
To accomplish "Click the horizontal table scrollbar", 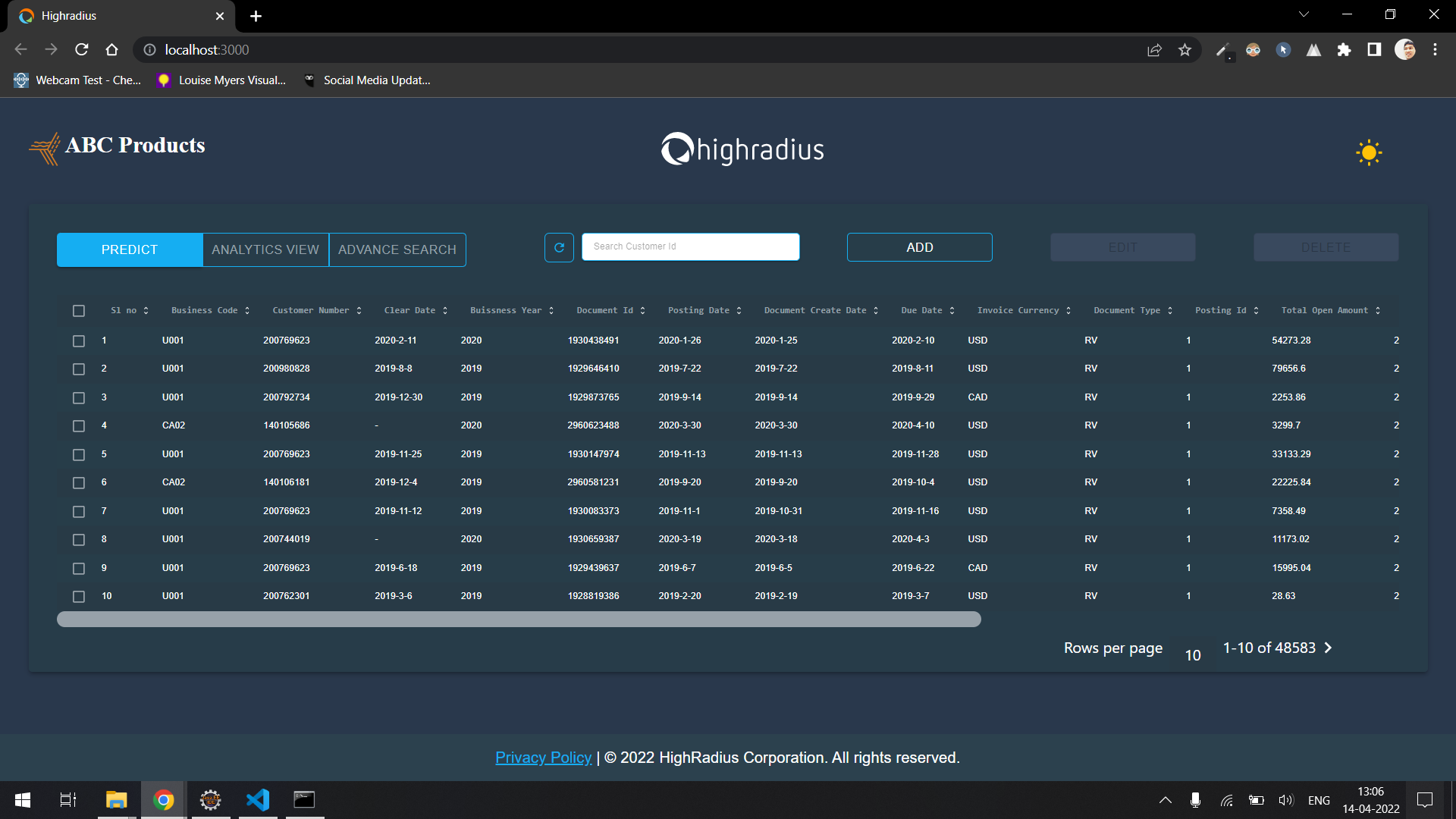I will point(519,619).
